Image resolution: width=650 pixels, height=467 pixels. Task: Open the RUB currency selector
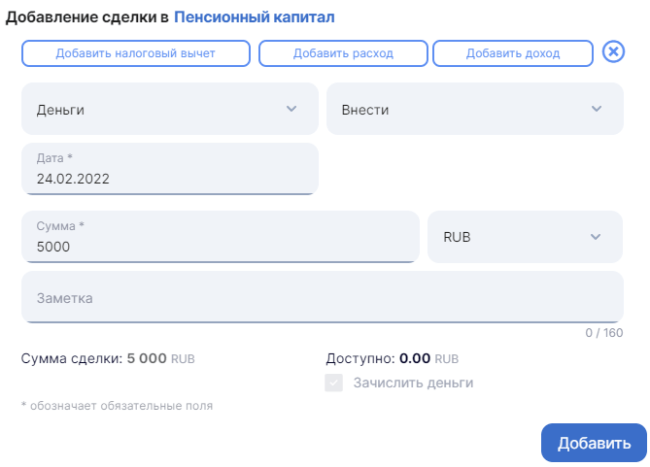coord(510,237)
